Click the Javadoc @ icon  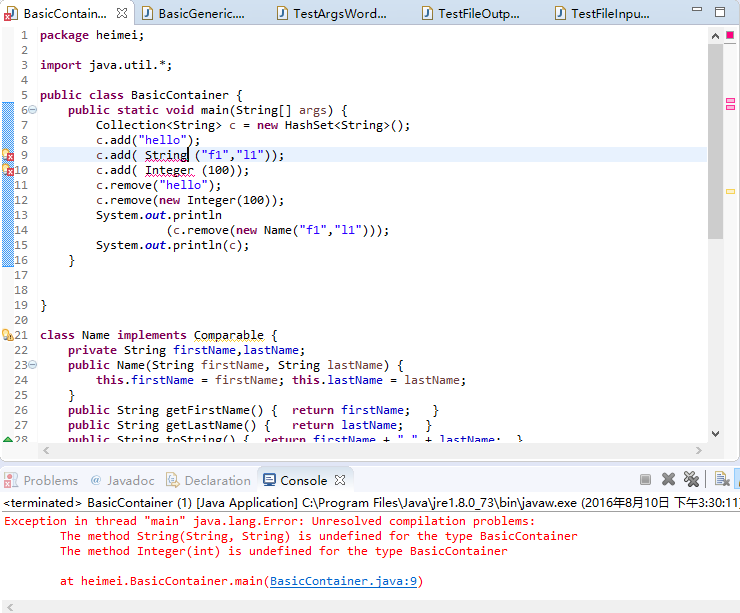pyautogui.click(x=96, y=480)
